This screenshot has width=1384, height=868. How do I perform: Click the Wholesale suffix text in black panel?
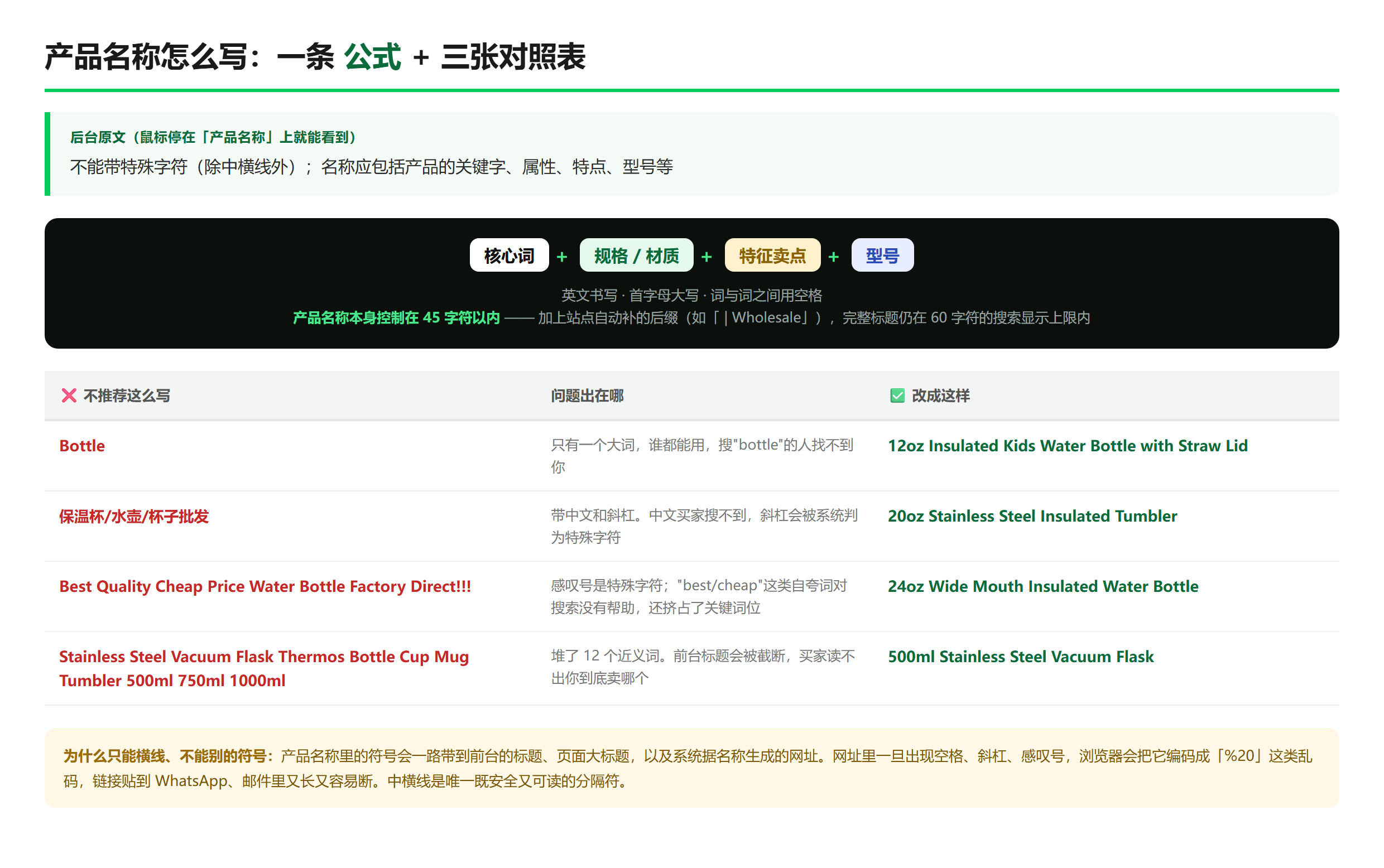click(766, 317)
